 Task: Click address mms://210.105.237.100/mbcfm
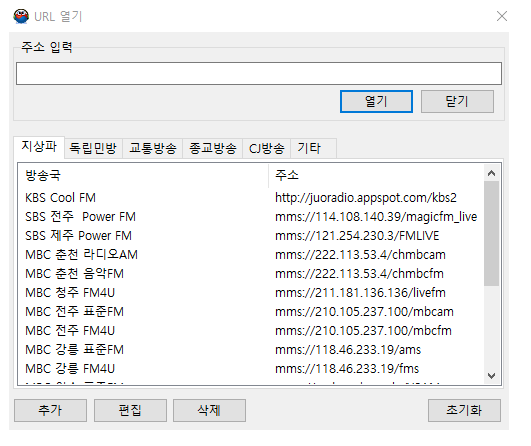pyautogui.click(x=363, y=331)
